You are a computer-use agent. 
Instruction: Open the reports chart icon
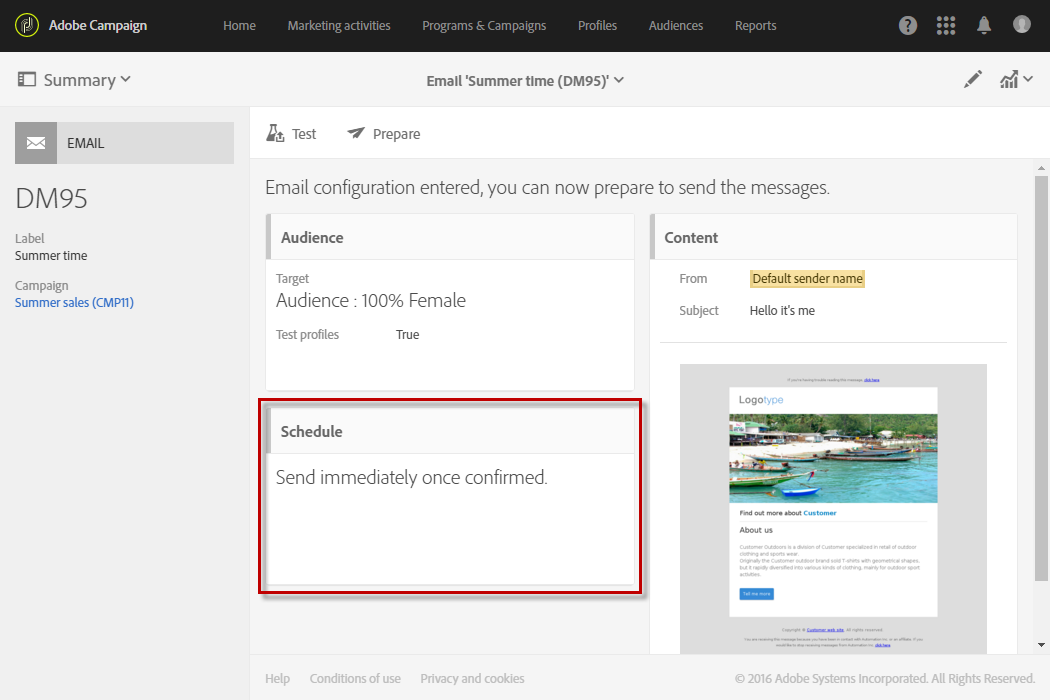[1009, 80]
